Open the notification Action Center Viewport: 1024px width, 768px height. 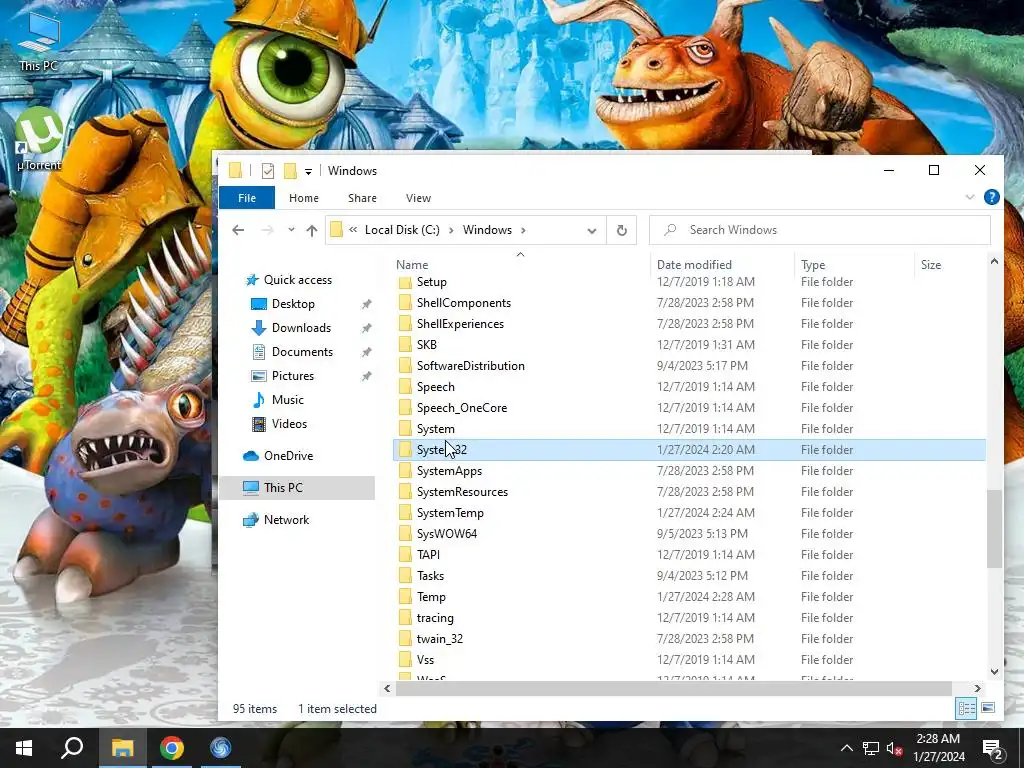[993, 749]
